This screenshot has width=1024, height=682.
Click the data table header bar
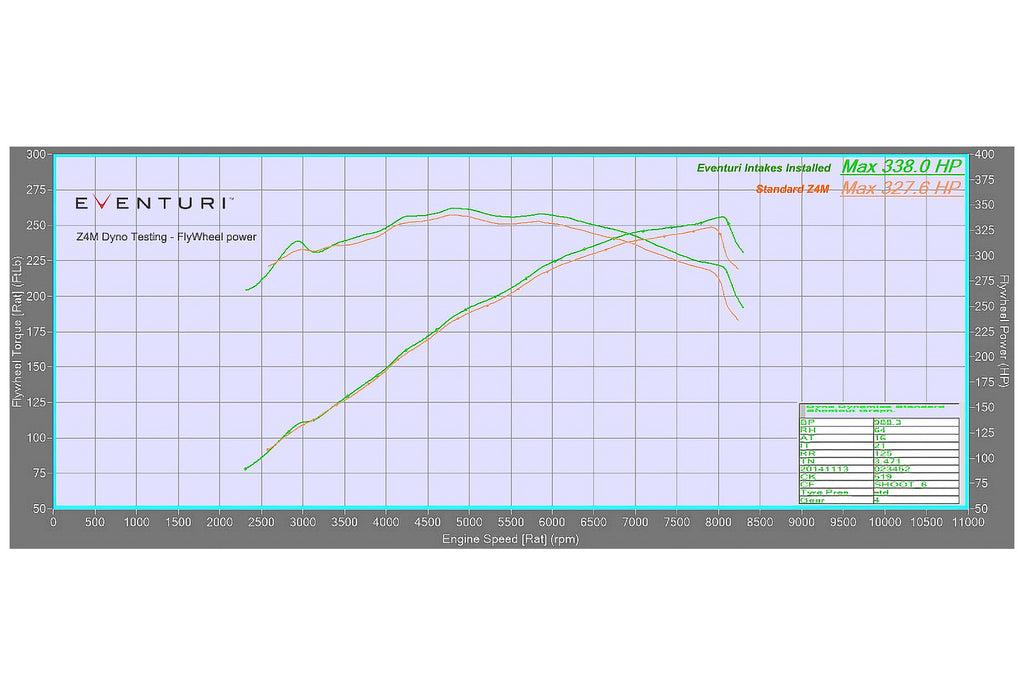coord(878,411)
